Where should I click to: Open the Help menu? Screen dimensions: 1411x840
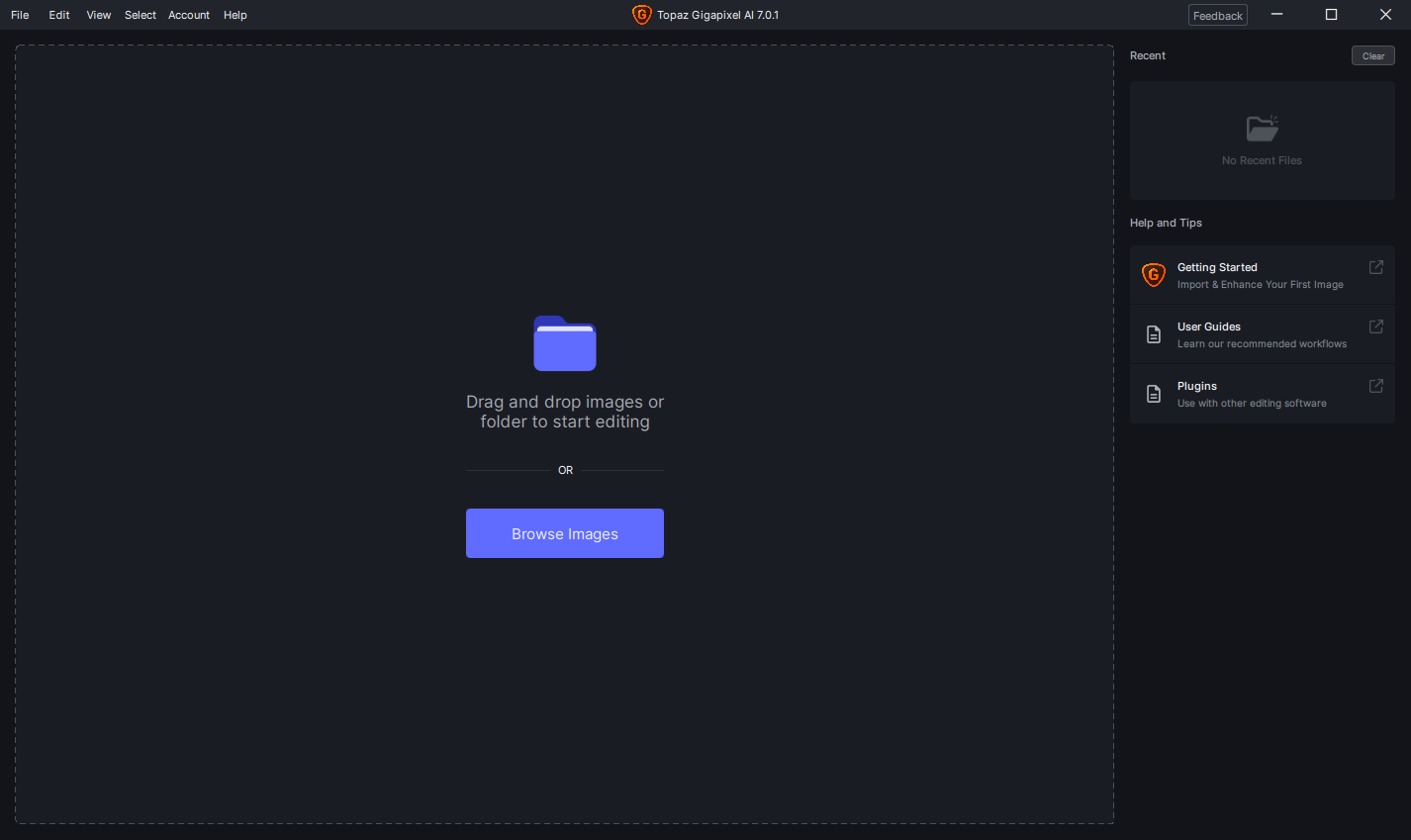[x=235, y=15]
